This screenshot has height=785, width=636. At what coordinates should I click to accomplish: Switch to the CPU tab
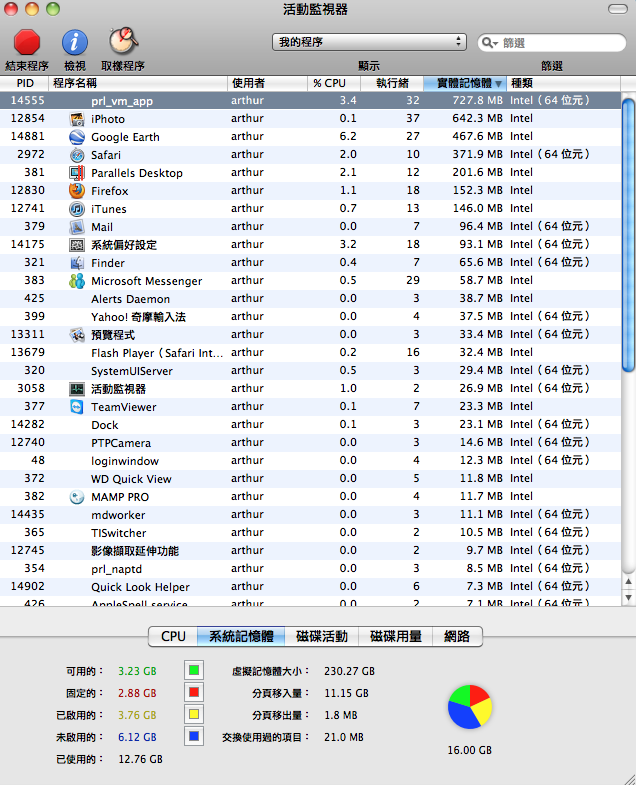point(173,636)
